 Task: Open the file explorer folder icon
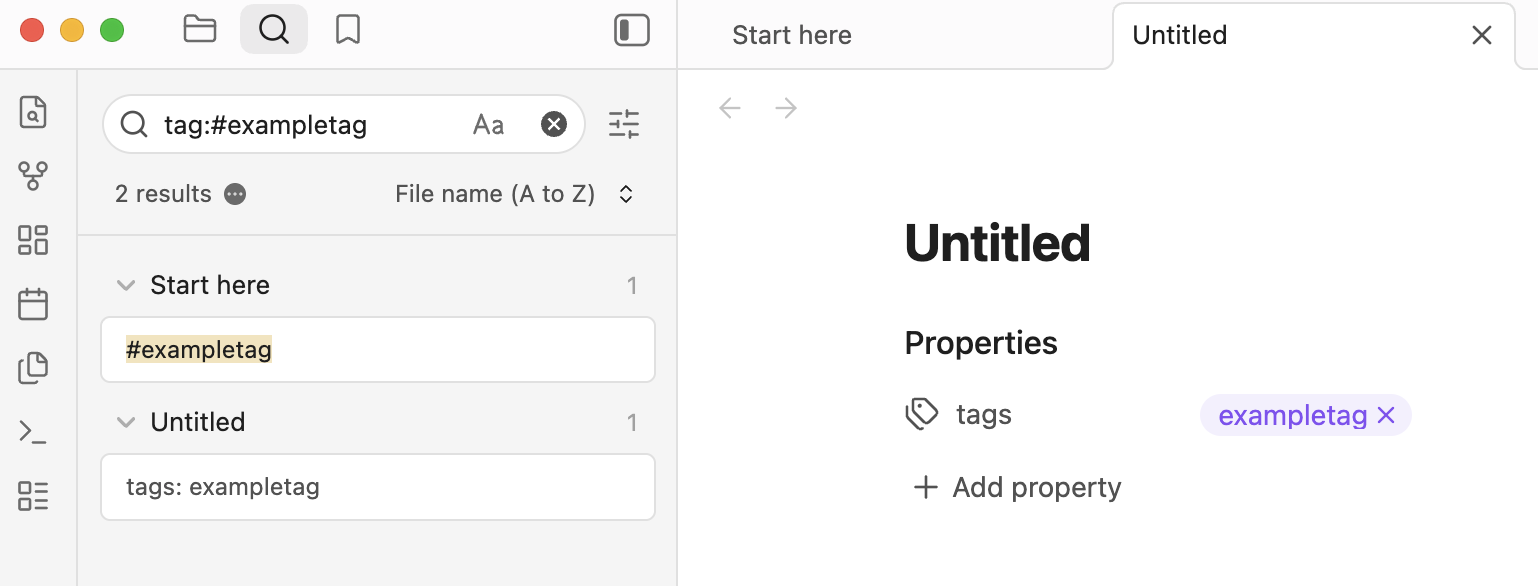200,30
